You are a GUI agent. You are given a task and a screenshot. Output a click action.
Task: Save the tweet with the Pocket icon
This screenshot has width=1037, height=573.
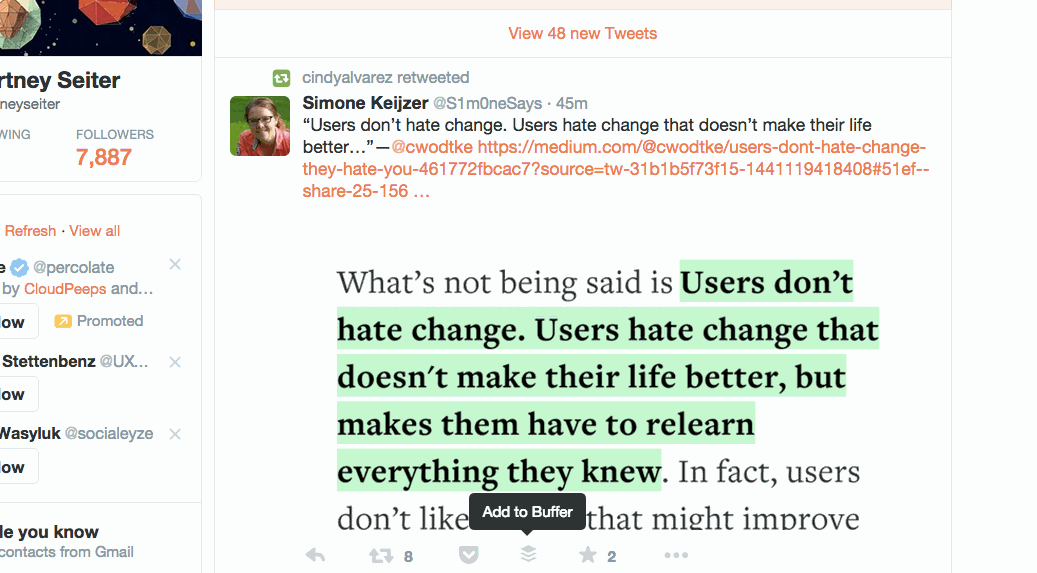tap(469, 554)
